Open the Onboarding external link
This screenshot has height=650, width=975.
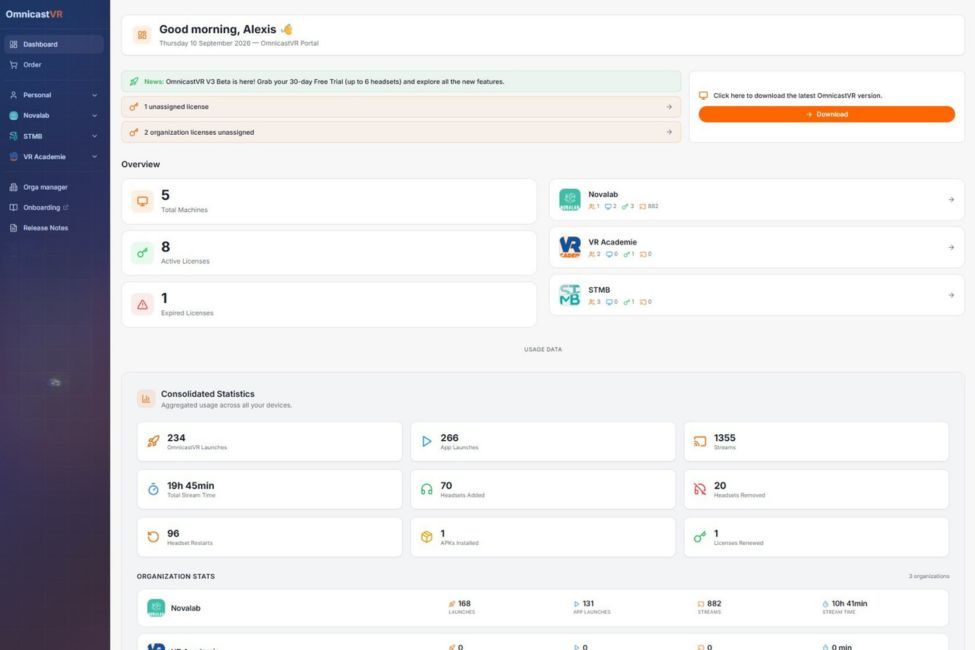click(53, 208)
